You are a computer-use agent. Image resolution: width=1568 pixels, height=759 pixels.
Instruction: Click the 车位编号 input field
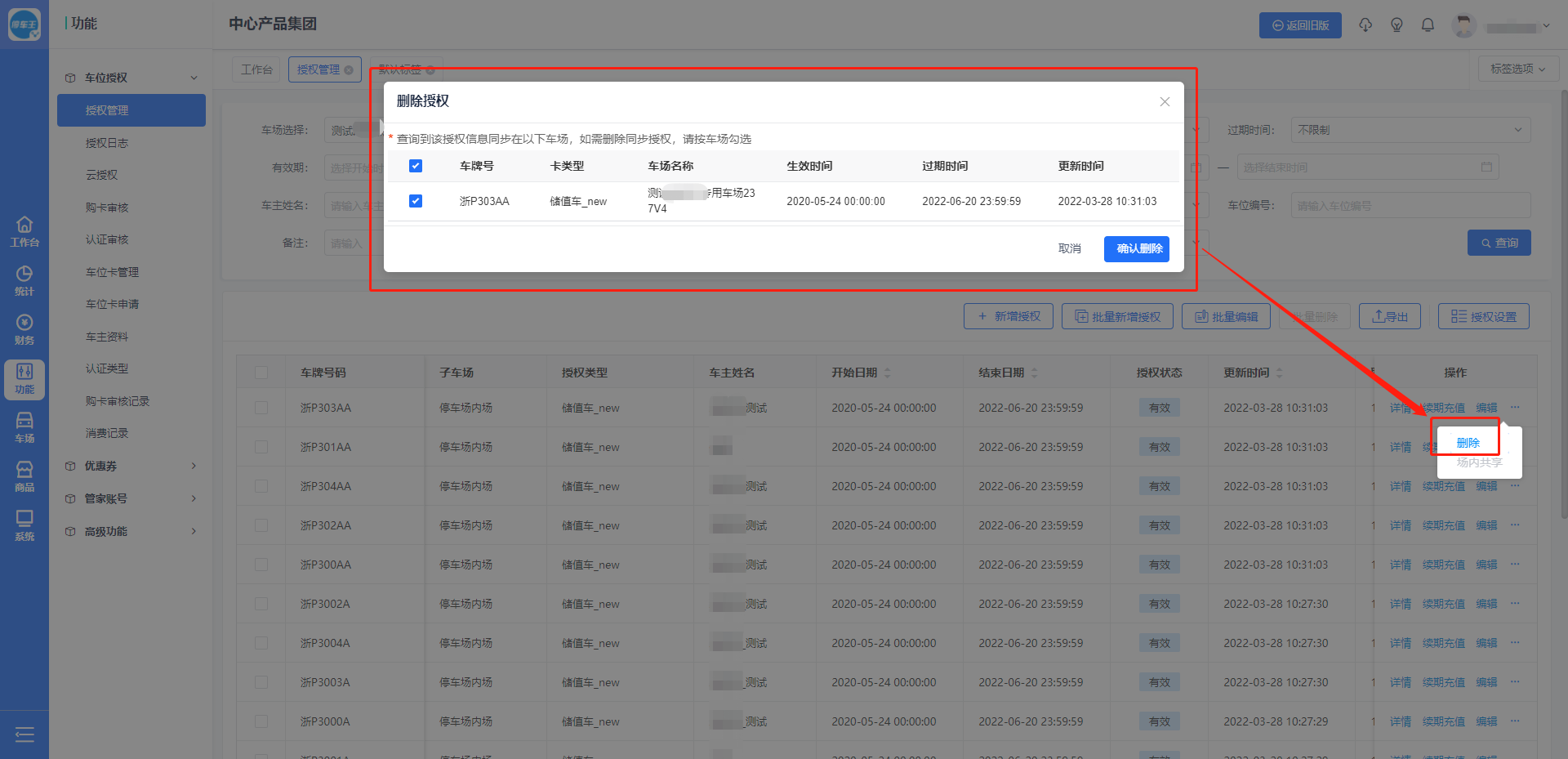point(1410,206)
